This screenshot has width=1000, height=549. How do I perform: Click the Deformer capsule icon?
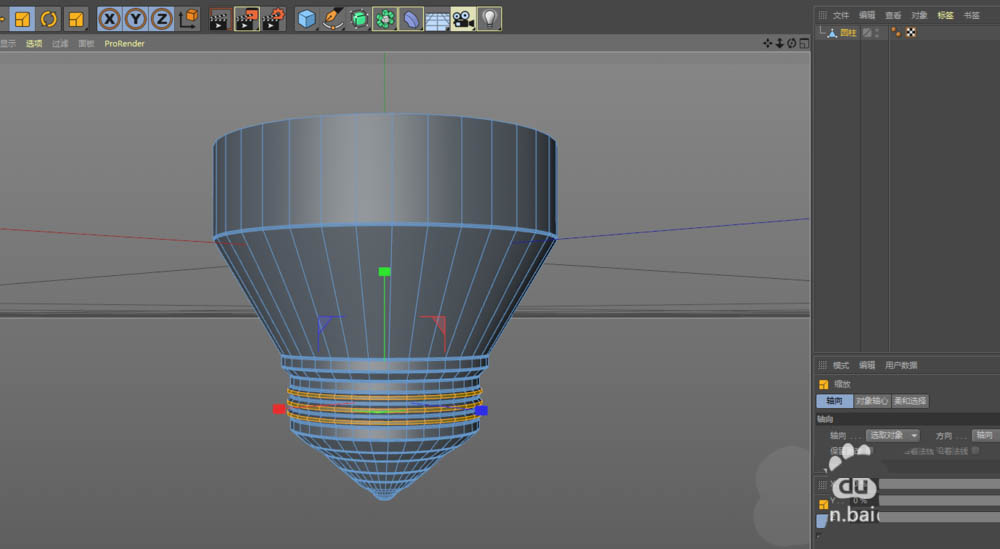[411, 19]
